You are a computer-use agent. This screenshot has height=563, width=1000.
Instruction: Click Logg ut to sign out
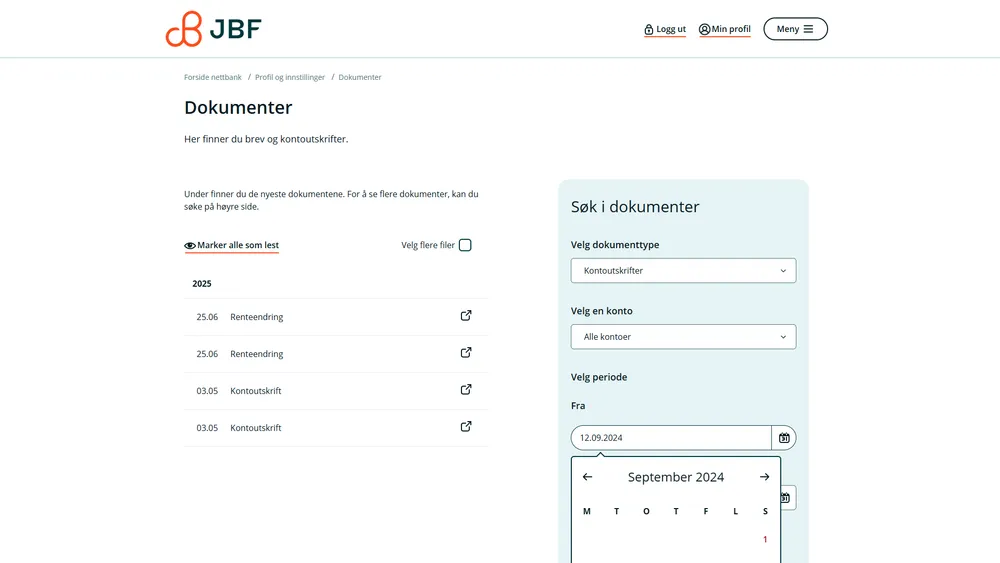click(x=665, y=29)
